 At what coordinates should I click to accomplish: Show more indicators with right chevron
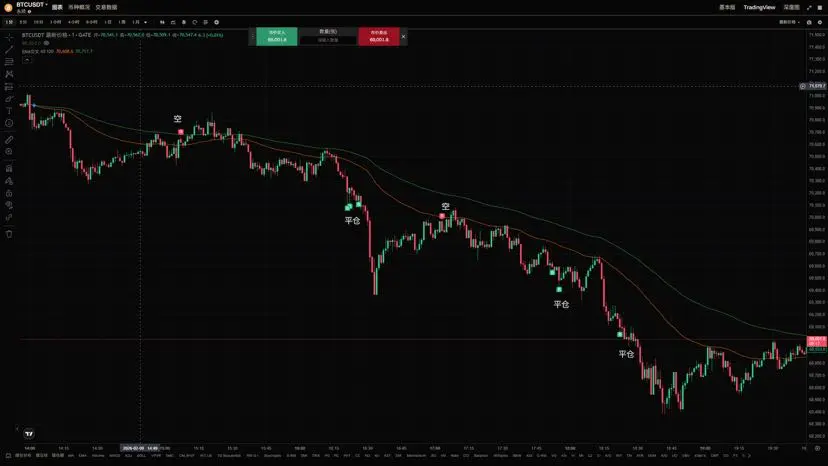pos(749,455)
